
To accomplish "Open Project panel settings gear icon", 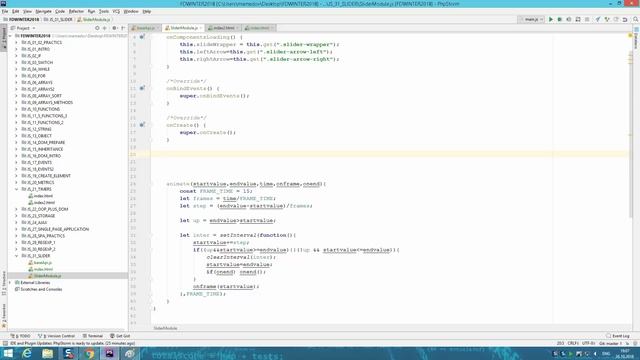I will (114, 28).
